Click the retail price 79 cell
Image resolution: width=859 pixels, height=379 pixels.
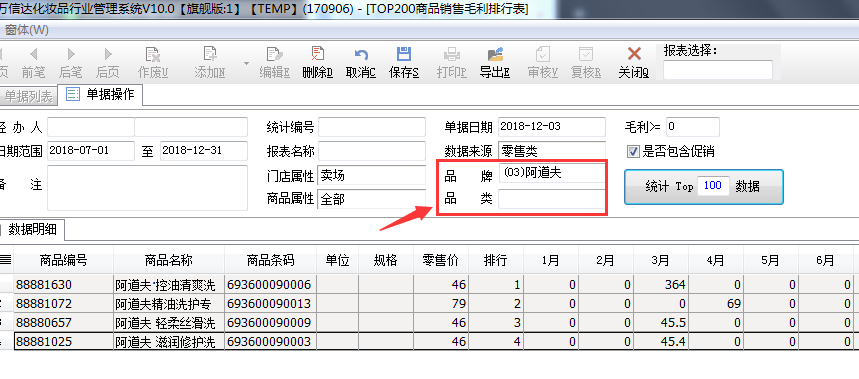coord(441,303)
